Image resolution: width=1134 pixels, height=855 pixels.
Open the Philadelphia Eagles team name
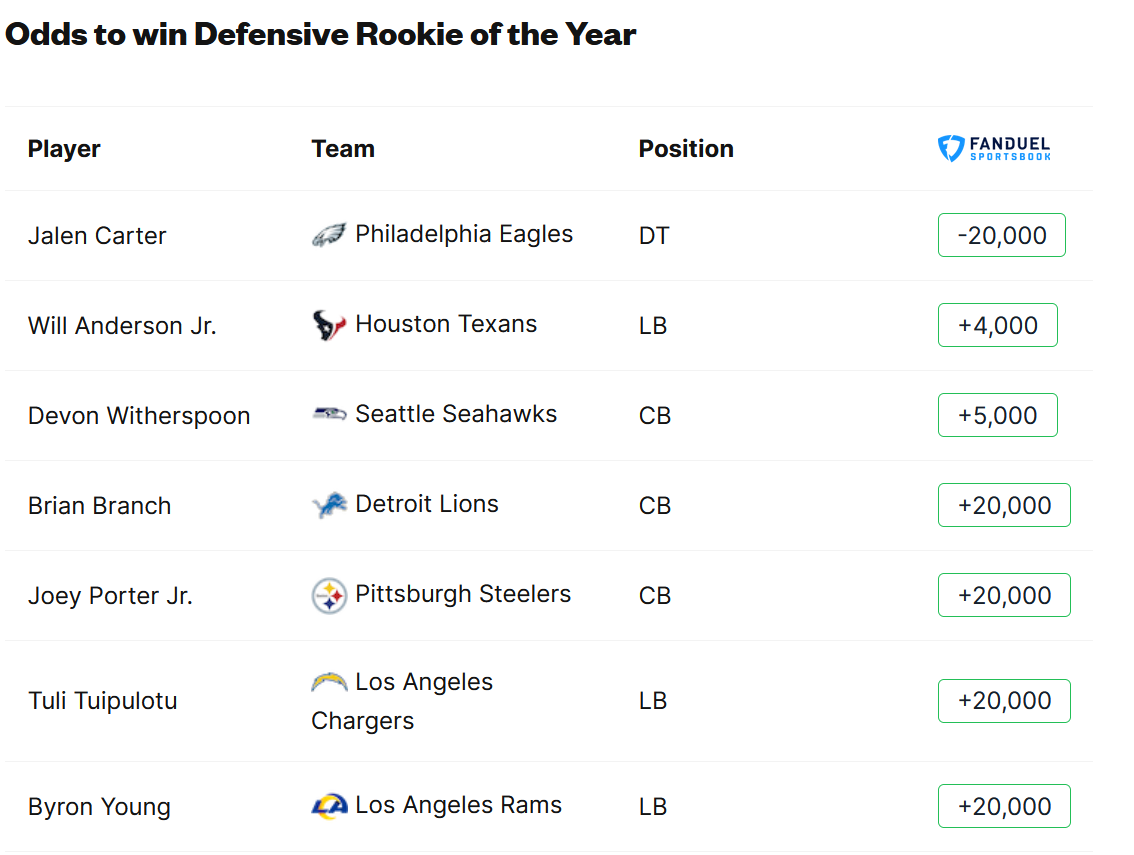pos(464,234)
